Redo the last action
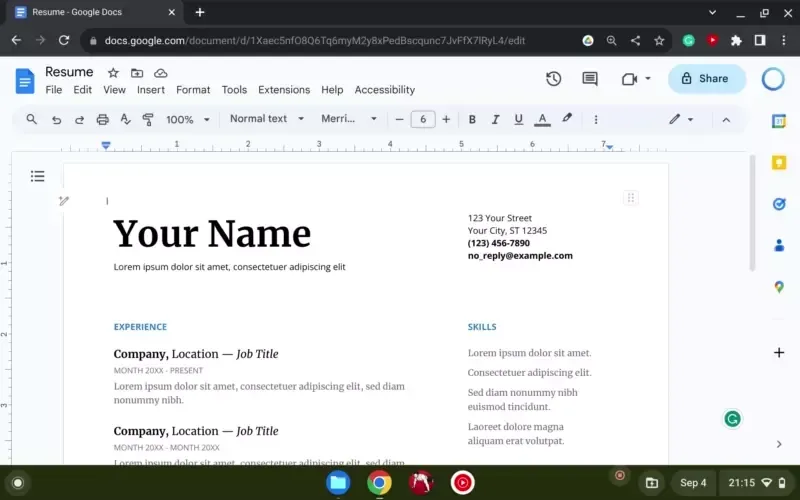800x500 pixels. click(79, 119)
